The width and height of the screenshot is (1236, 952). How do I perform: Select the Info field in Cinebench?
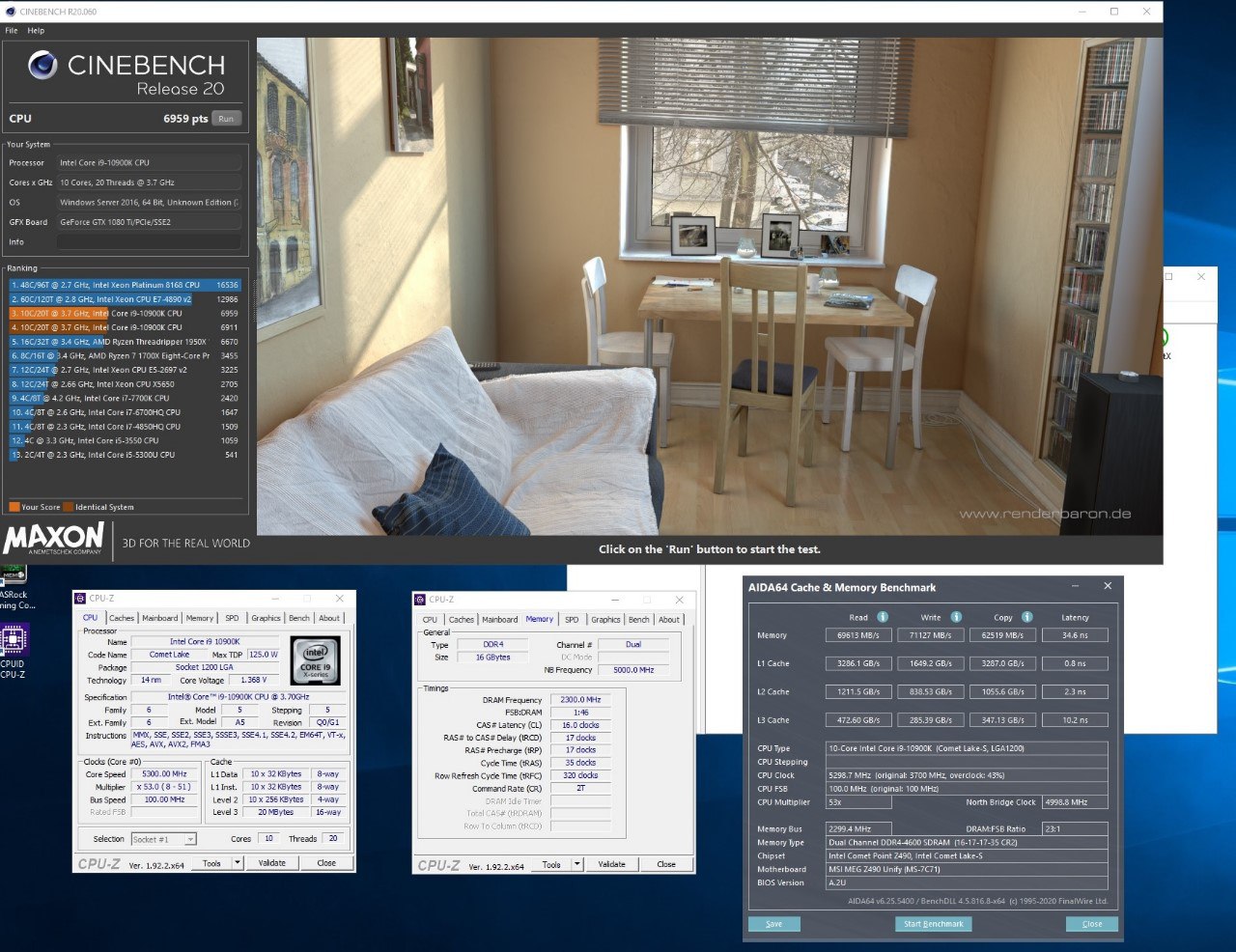(149, 242)
